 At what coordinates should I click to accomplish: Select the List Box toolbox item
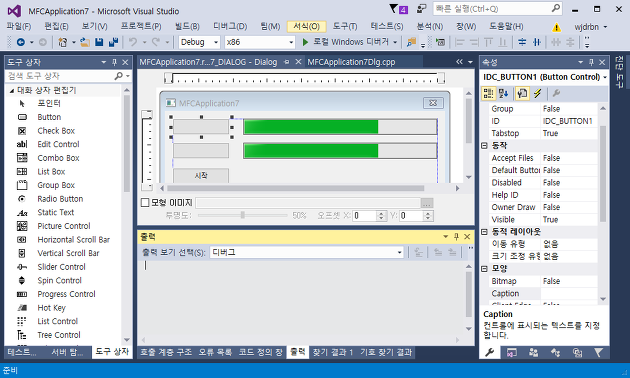tap(51, 172)
